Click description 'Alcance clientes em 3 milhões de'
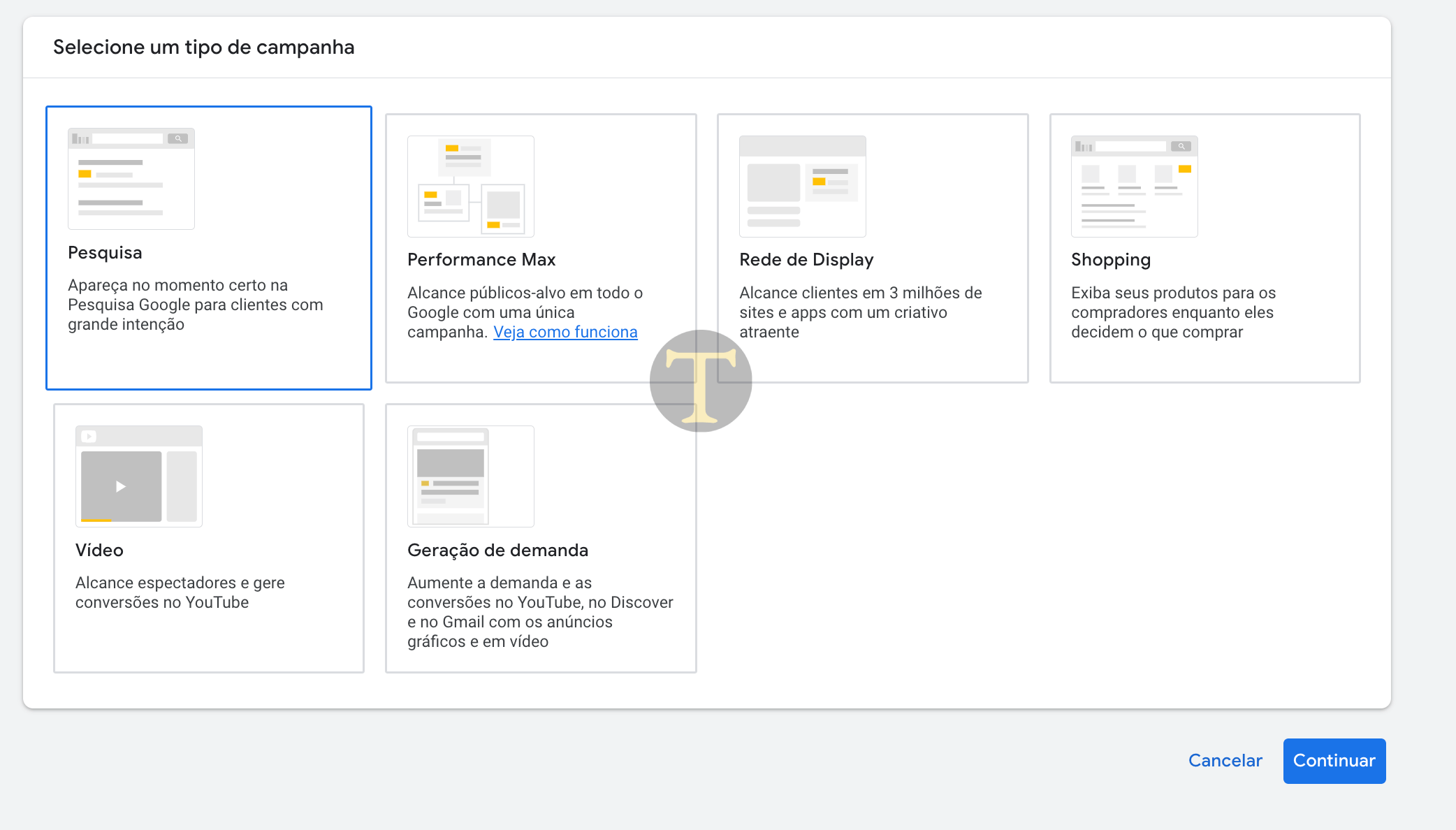The width and height of the screenshot is (1456, 830). 861,293
